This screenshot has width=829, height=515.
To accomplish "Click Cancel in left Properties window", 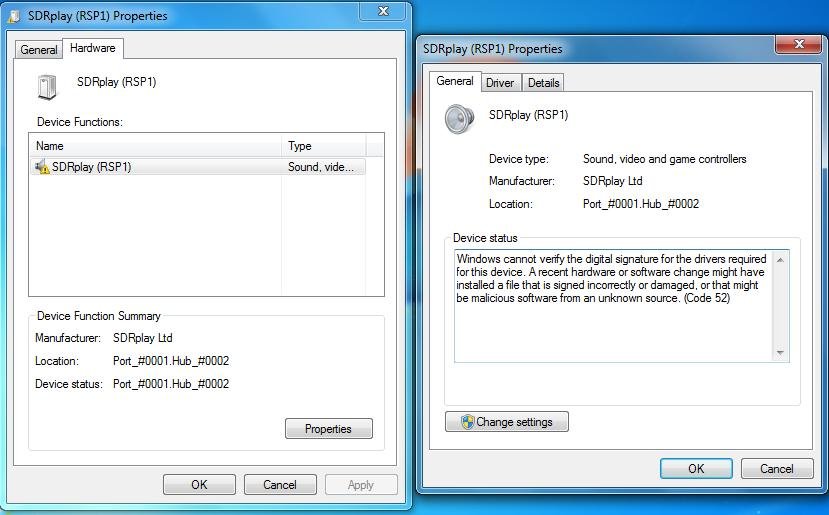I will 280,485.
